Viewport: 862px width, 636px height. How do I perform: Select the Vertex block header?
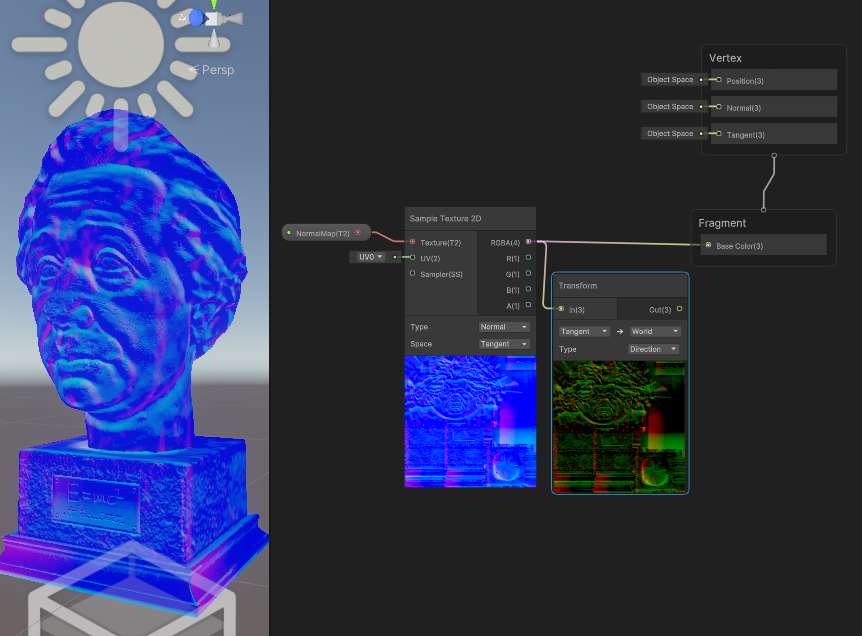[x=725, y=58]
